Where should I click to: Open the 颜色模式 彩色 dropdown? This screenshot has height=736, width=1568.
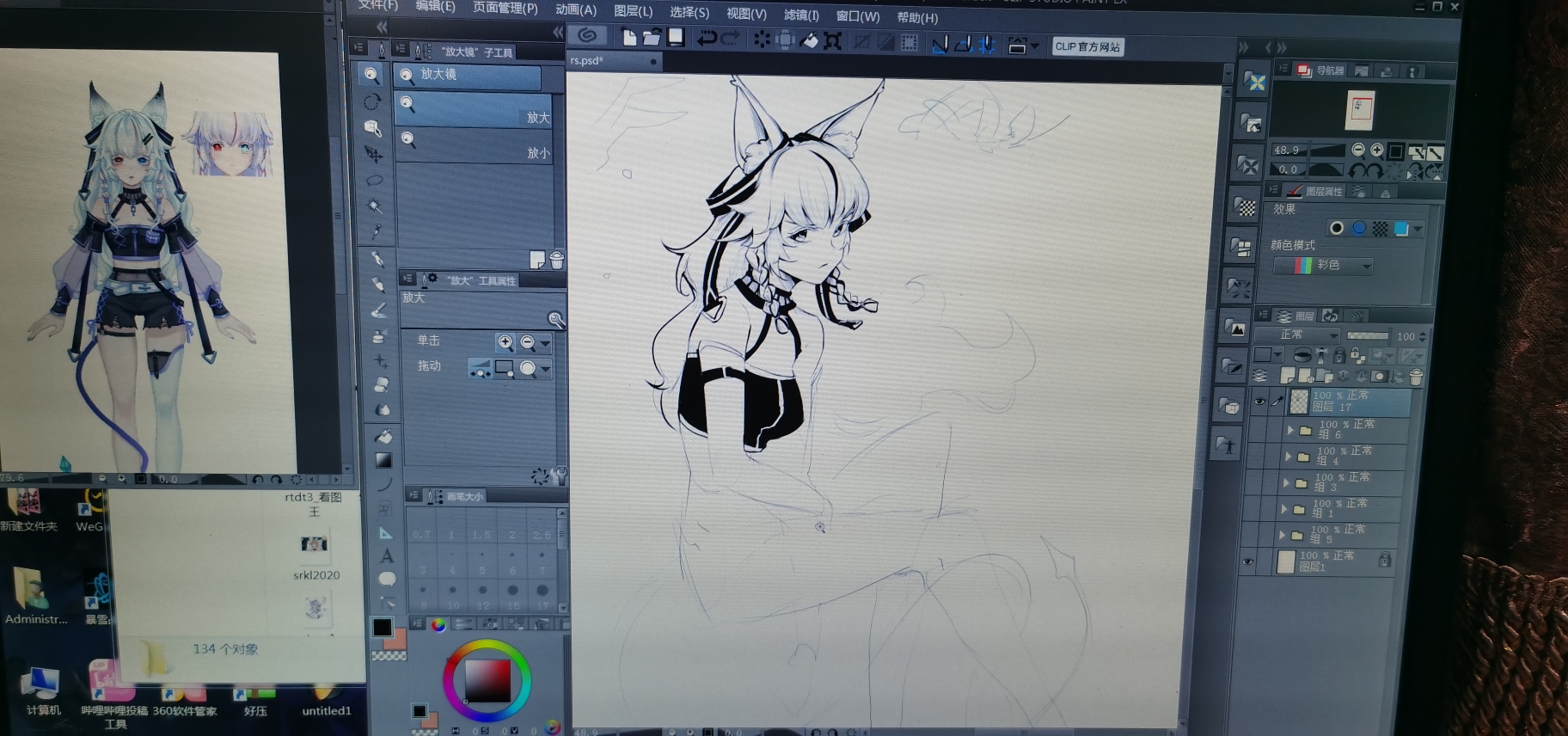(1322, 266)
